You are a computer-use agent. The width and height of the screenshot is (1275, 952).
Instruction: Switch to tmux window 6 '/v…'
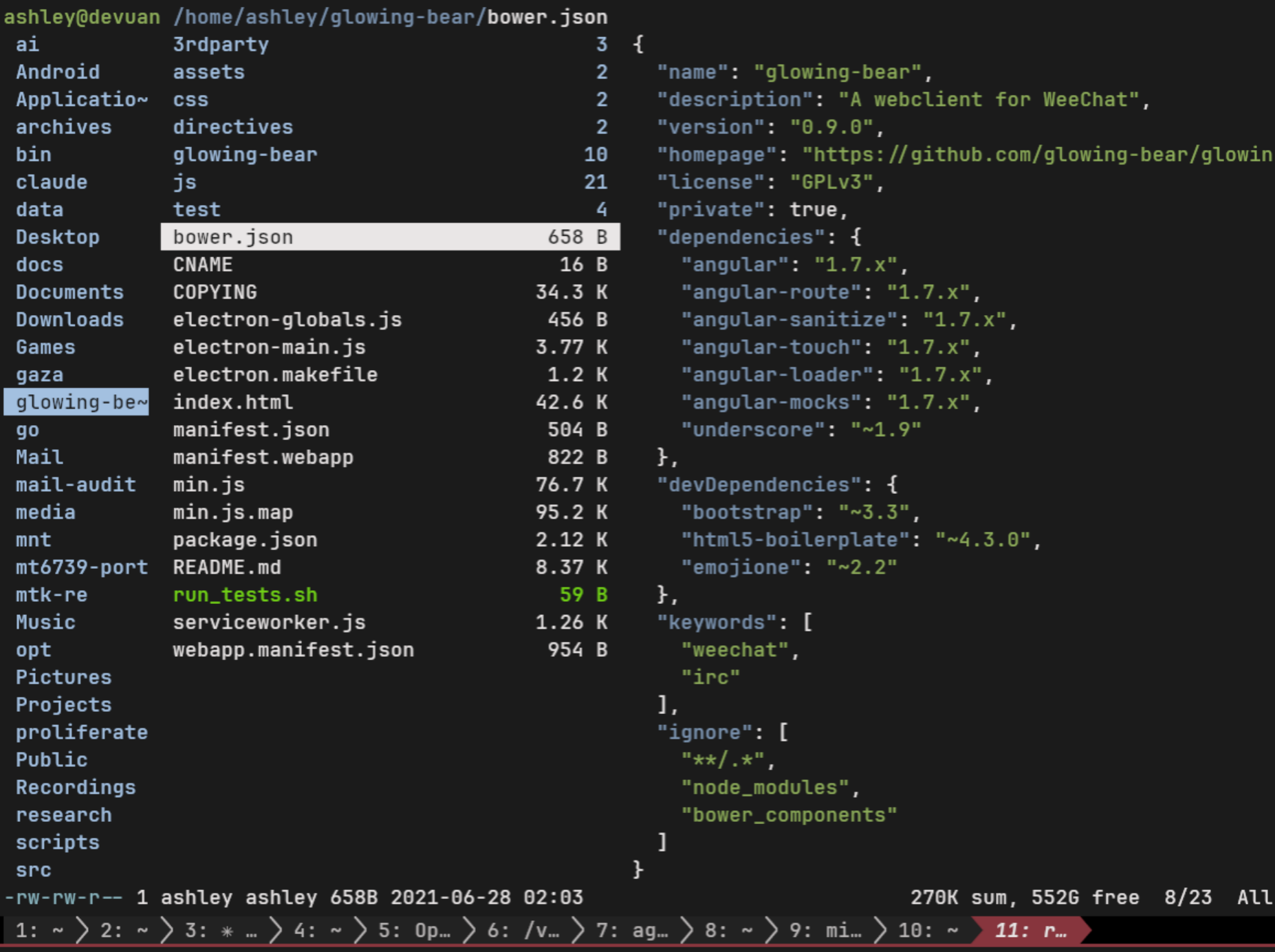point(523,931)
